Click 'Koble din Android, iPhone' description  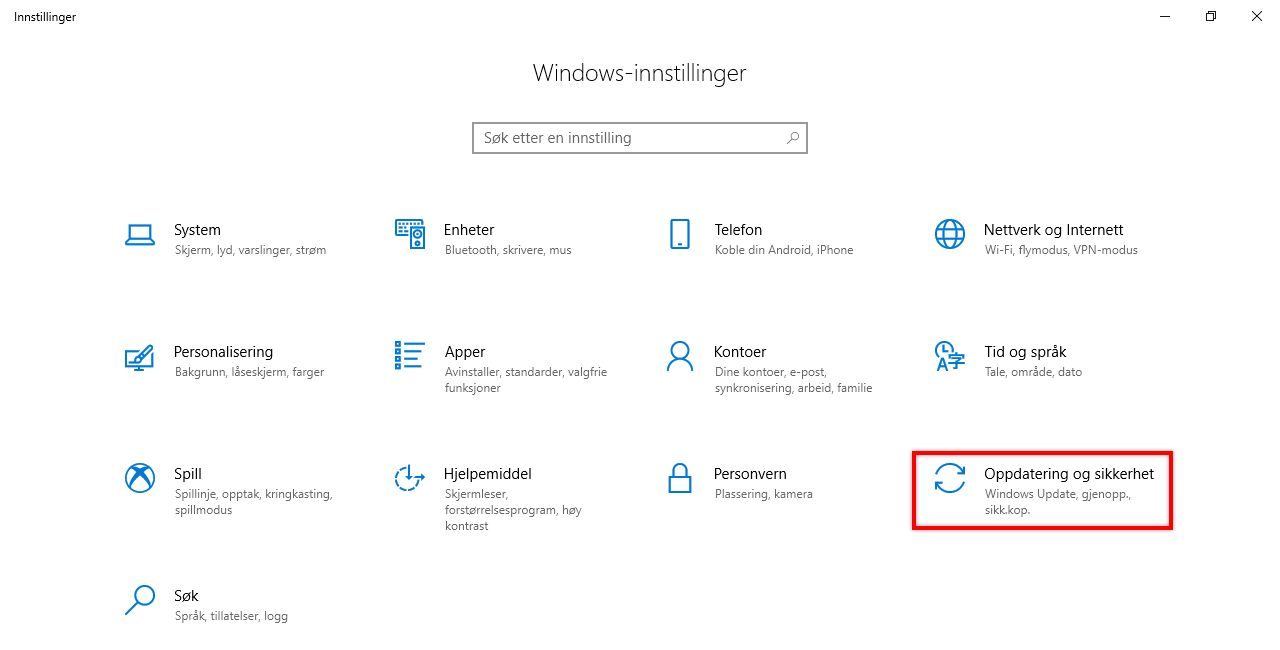(784, 250)
